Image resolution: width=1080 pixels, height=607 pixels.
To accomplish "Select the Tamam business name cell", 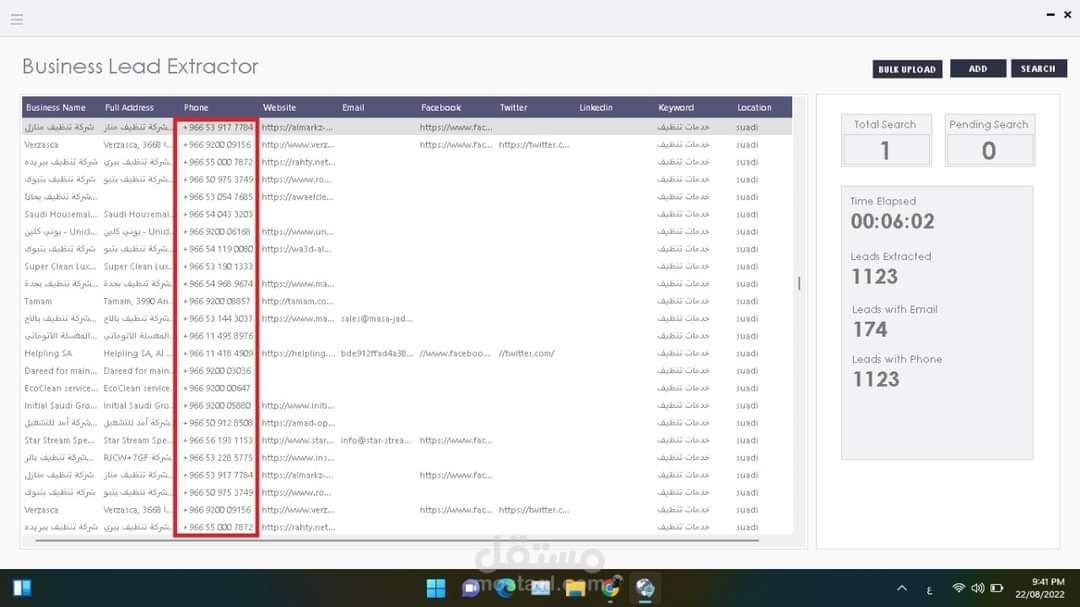I will [39, 301].
